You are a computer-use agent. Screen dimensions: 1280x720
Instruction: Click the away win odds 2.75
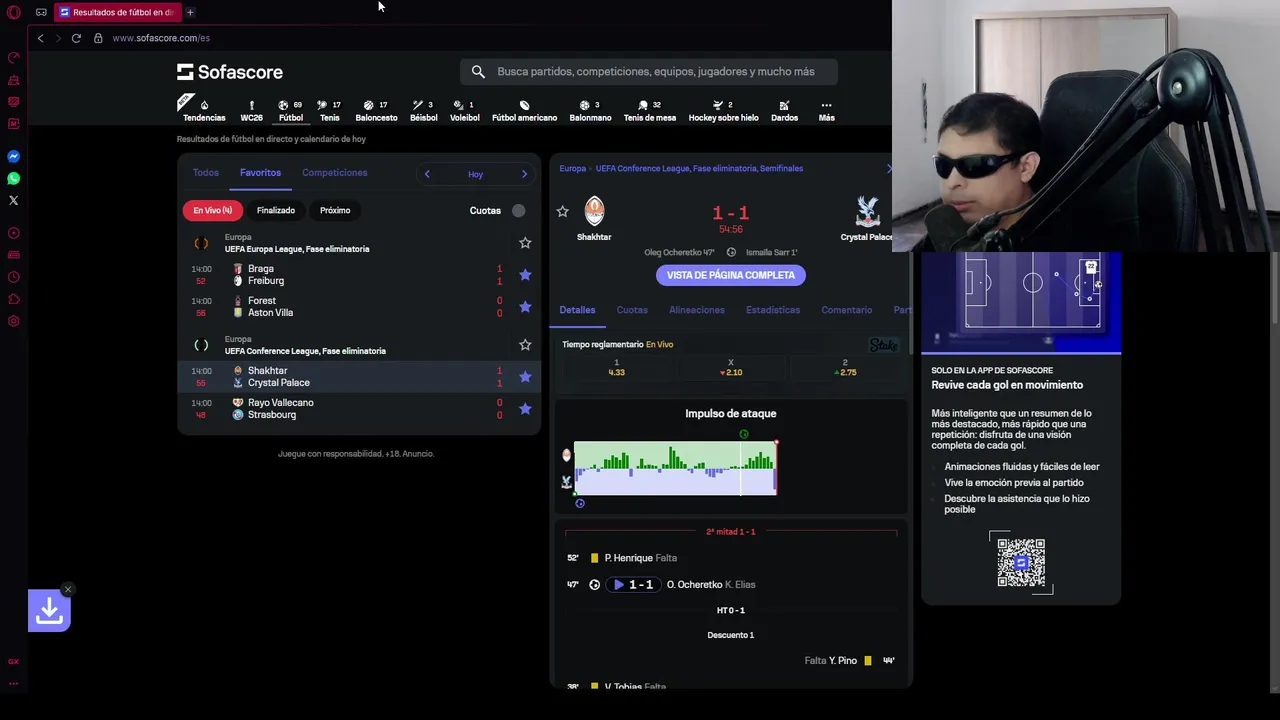point(845,368)
